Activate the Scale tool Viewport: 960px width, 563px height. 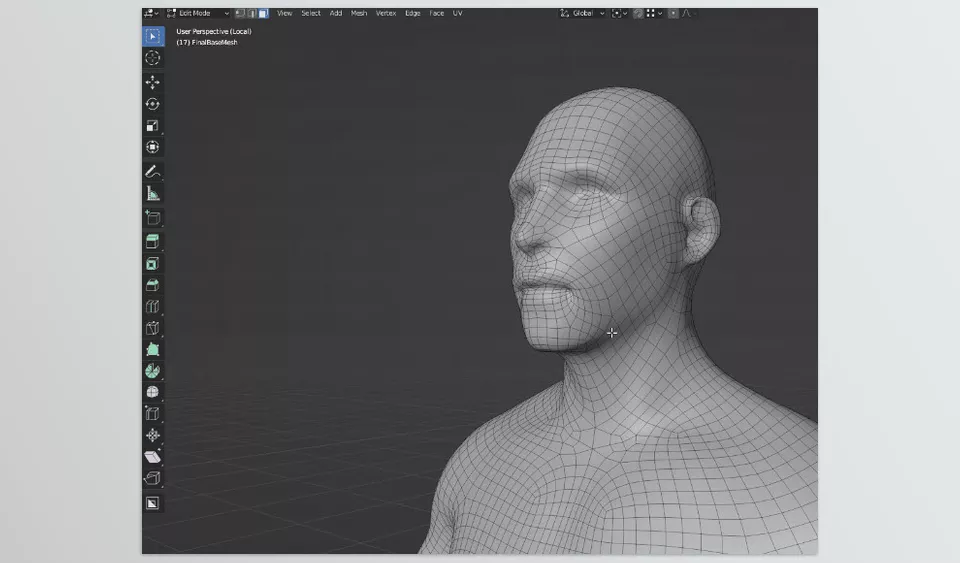(153, 125)
